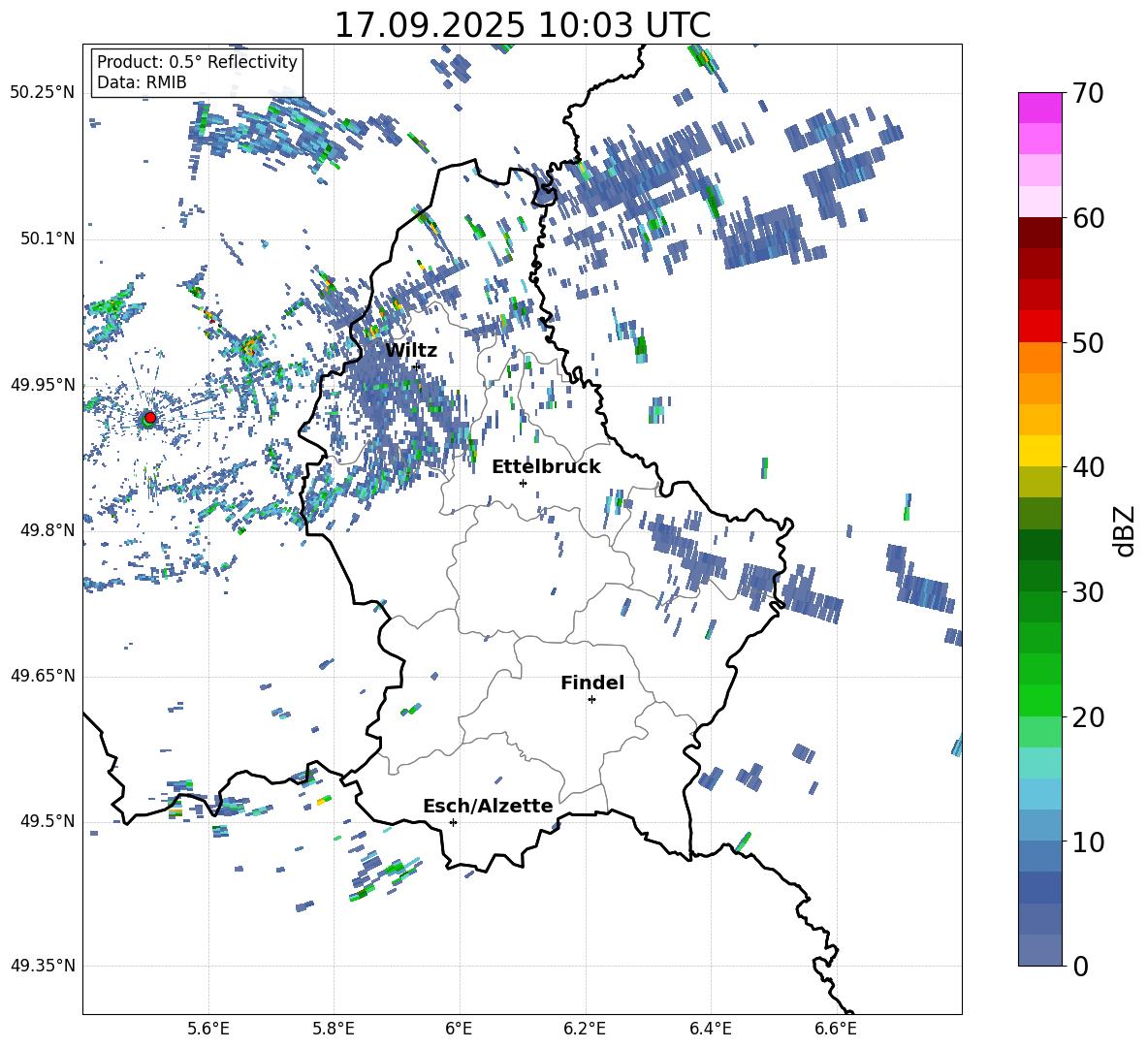Click the 5.6°E longitude label

(x=208, y=1029)
